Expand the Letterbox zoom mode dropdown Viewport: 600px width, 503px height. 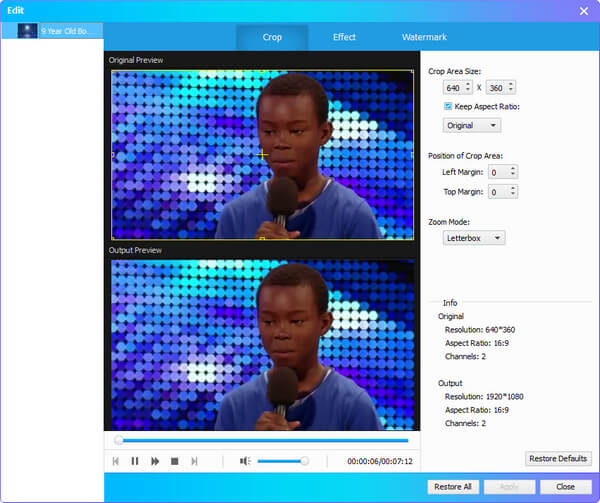coord(474,238)
